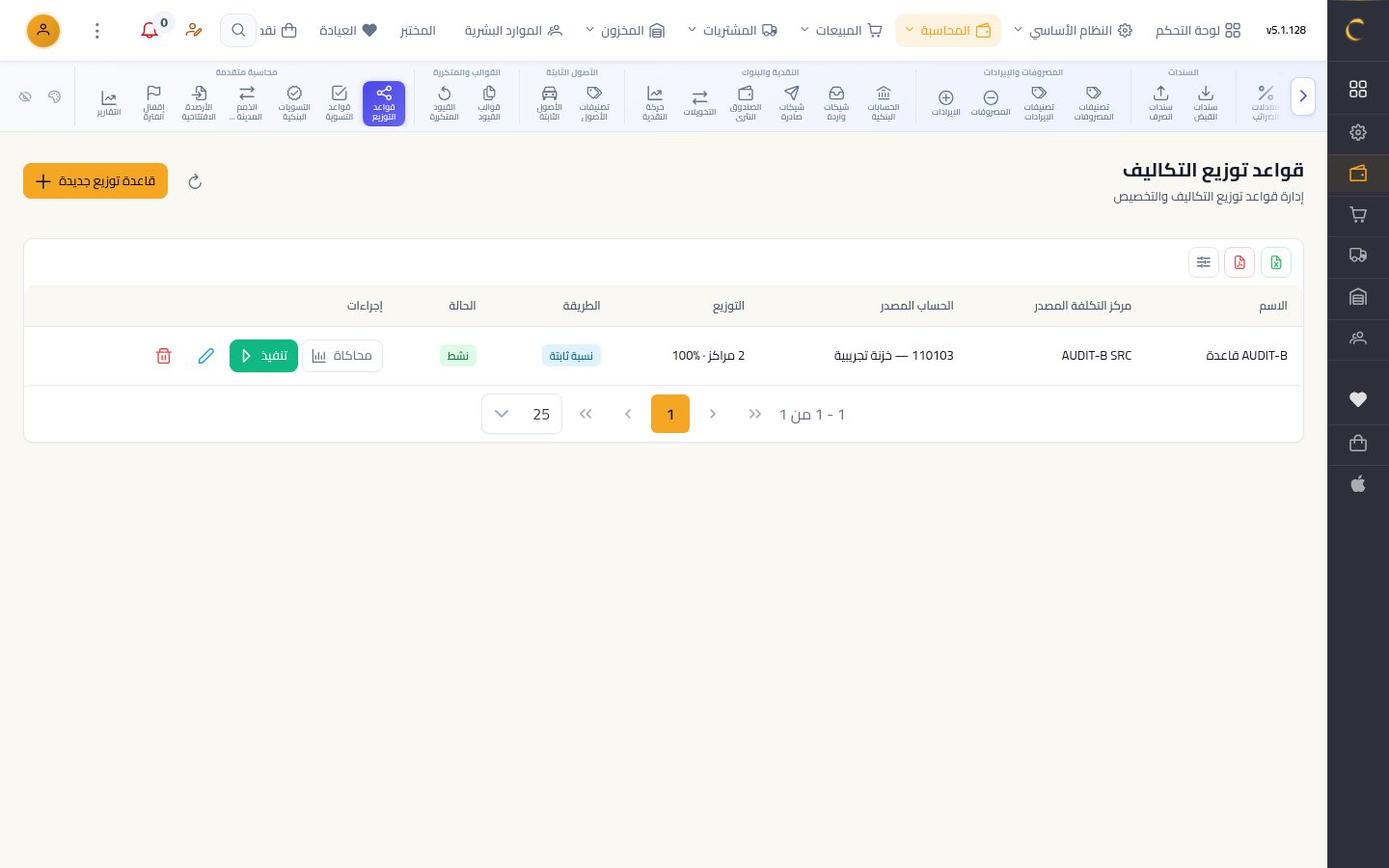Viewport: 1389px width, 868px height.
Task: Export table to Excel
Action: pyautogui.click(x=1276, y=262)
